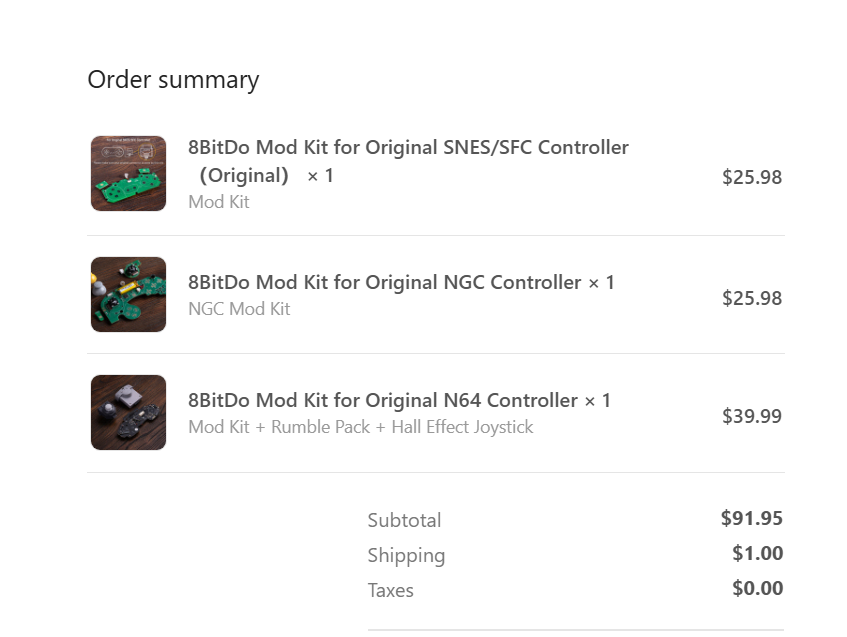Select the $39.99 price
The width and height of the screenshot is (847, 637).
coord(752,416)
